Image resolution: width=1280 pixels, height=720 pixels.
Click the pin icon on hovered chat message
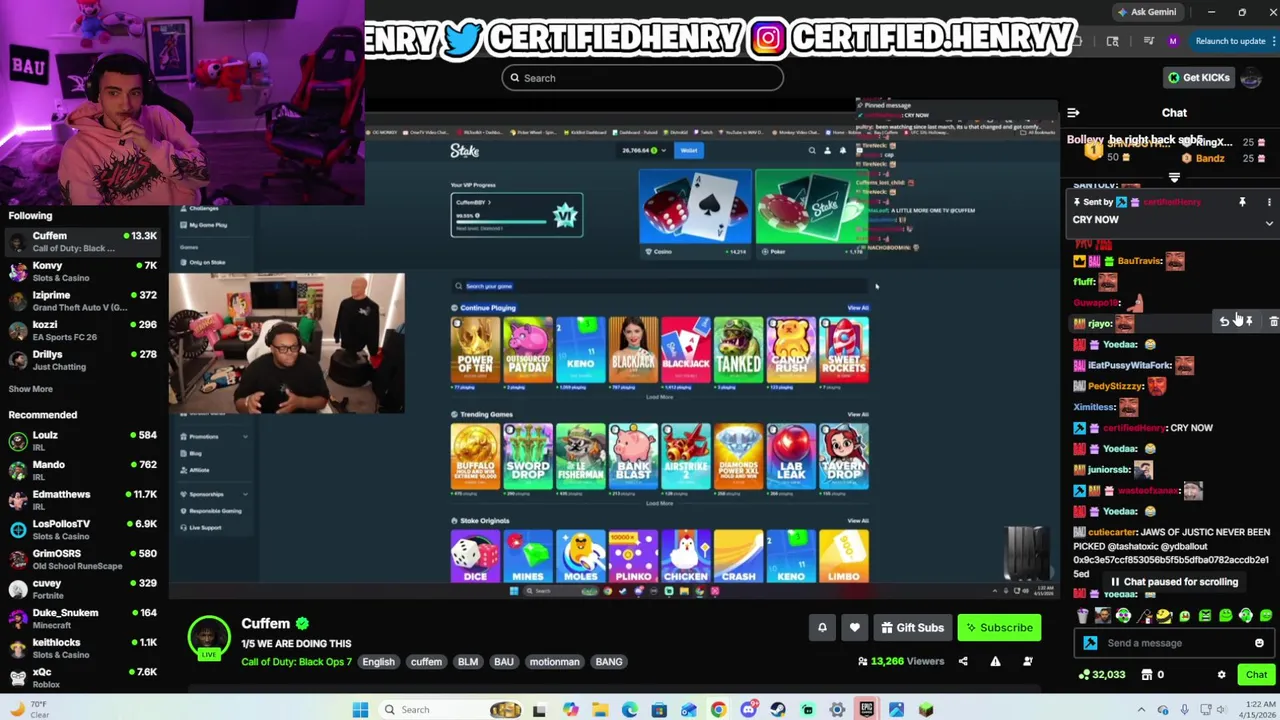1248,322
